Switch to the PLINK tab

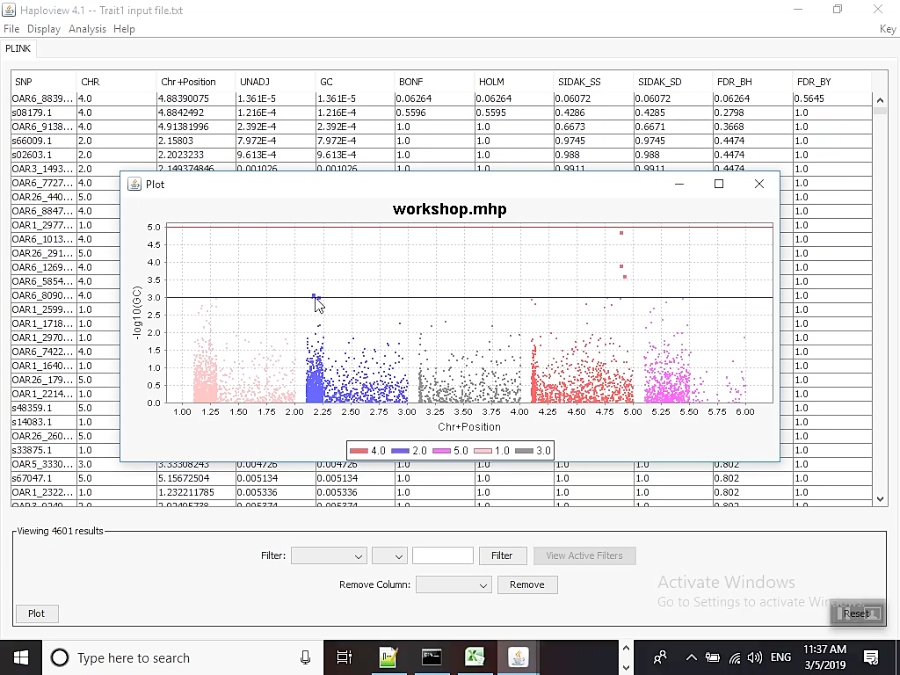[18, 48]
